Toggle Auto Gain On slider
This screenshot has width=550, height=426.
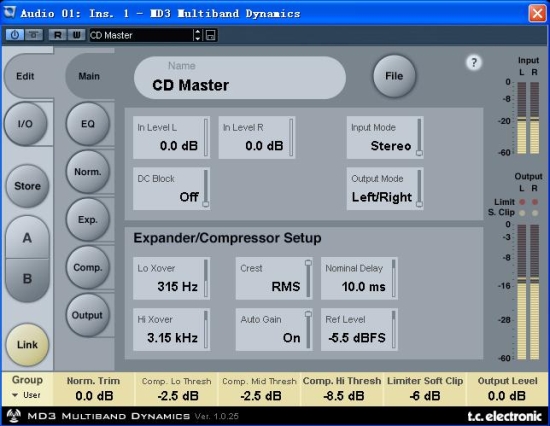point(308,330)
